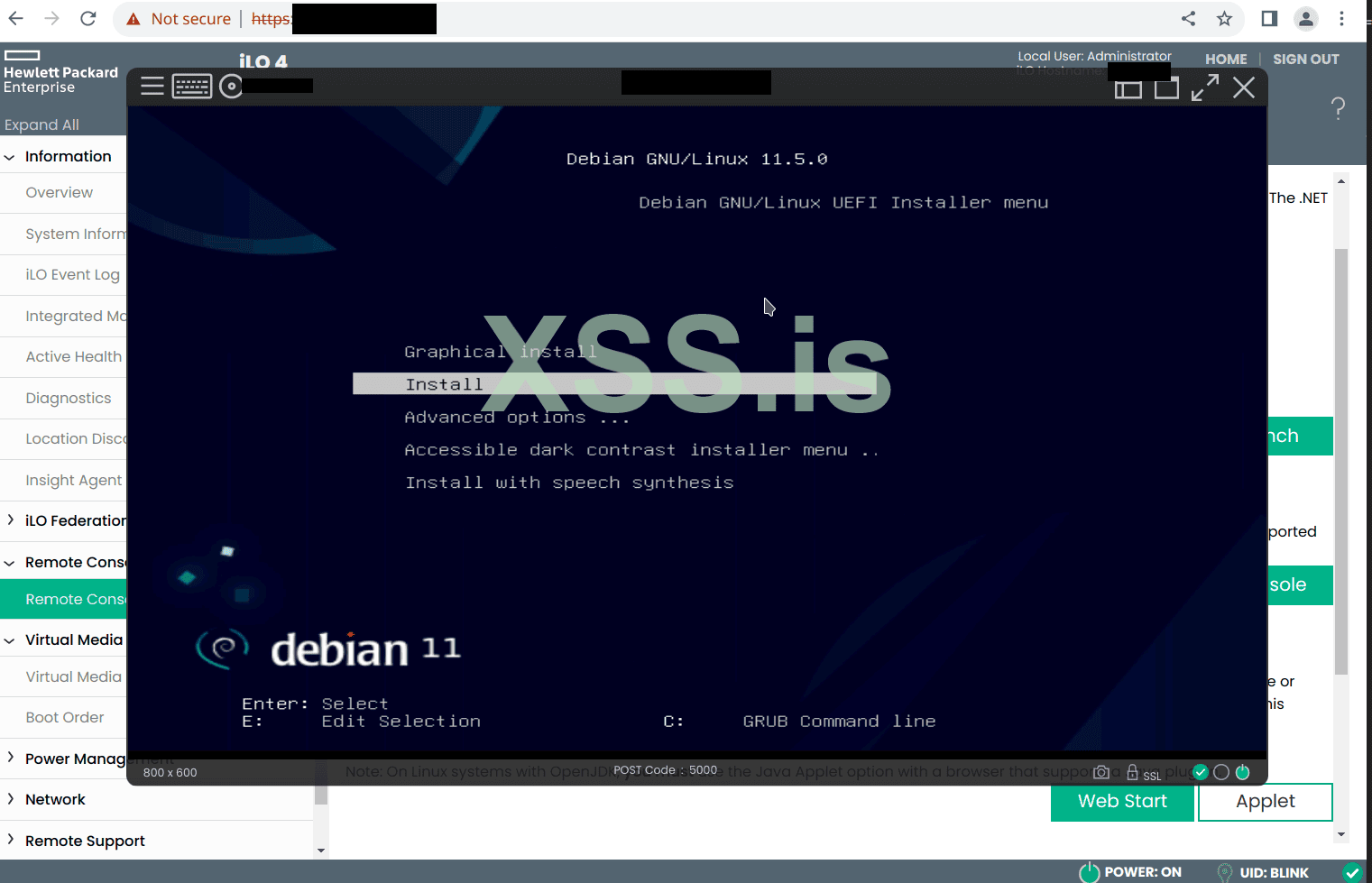Click the UID circle indicator in console

pyautogui.click(x=1221, y=772)
